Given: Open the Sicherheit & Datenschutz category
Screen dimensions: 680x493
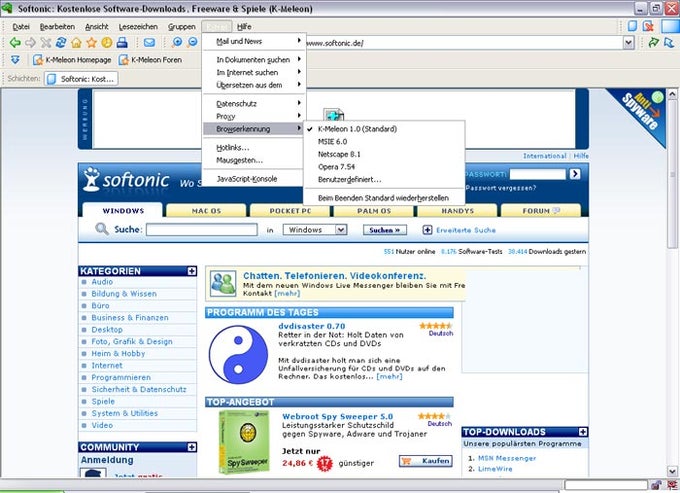Looking at the screenshot, I should (x=139, y=389).
